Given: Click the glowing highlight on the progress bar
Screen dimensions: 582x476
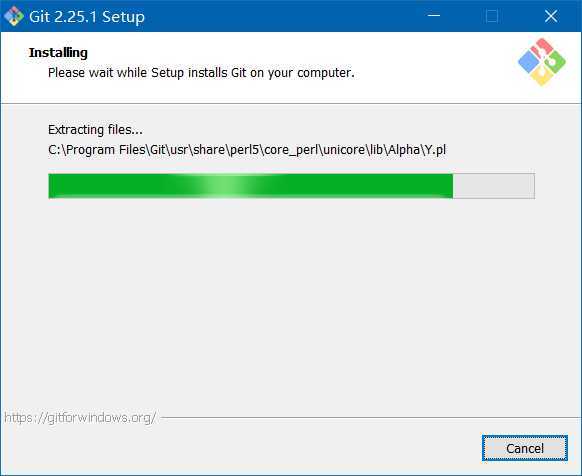Looking at the screenshot, I should pyautogui.click(x=225, y=186).
